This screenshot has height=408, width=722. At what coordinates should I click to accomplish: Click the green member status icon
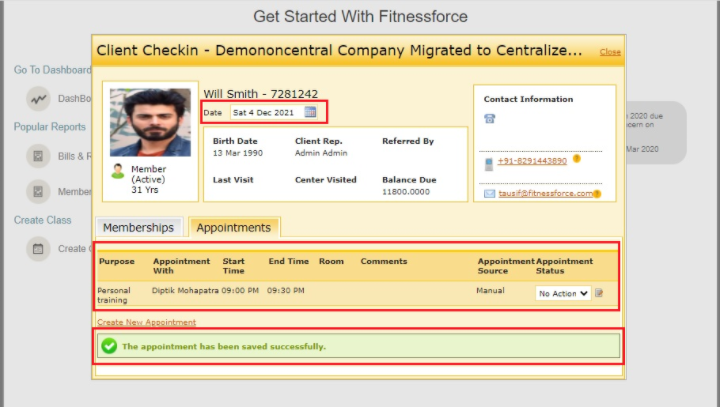[x=118, y=171]
